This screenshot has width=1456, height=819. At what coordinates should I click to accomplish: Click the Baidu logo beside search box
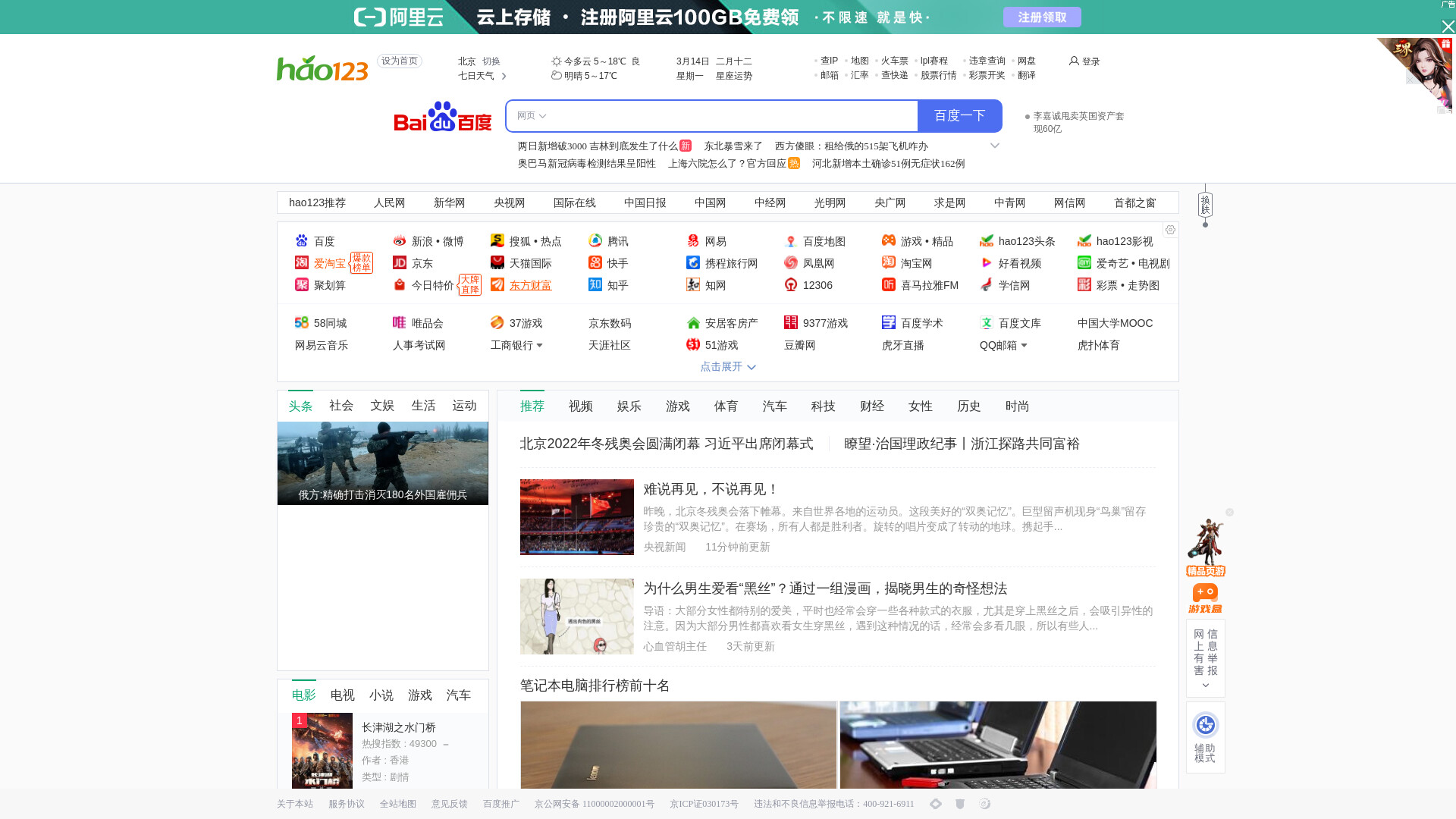tap(443, 116)
